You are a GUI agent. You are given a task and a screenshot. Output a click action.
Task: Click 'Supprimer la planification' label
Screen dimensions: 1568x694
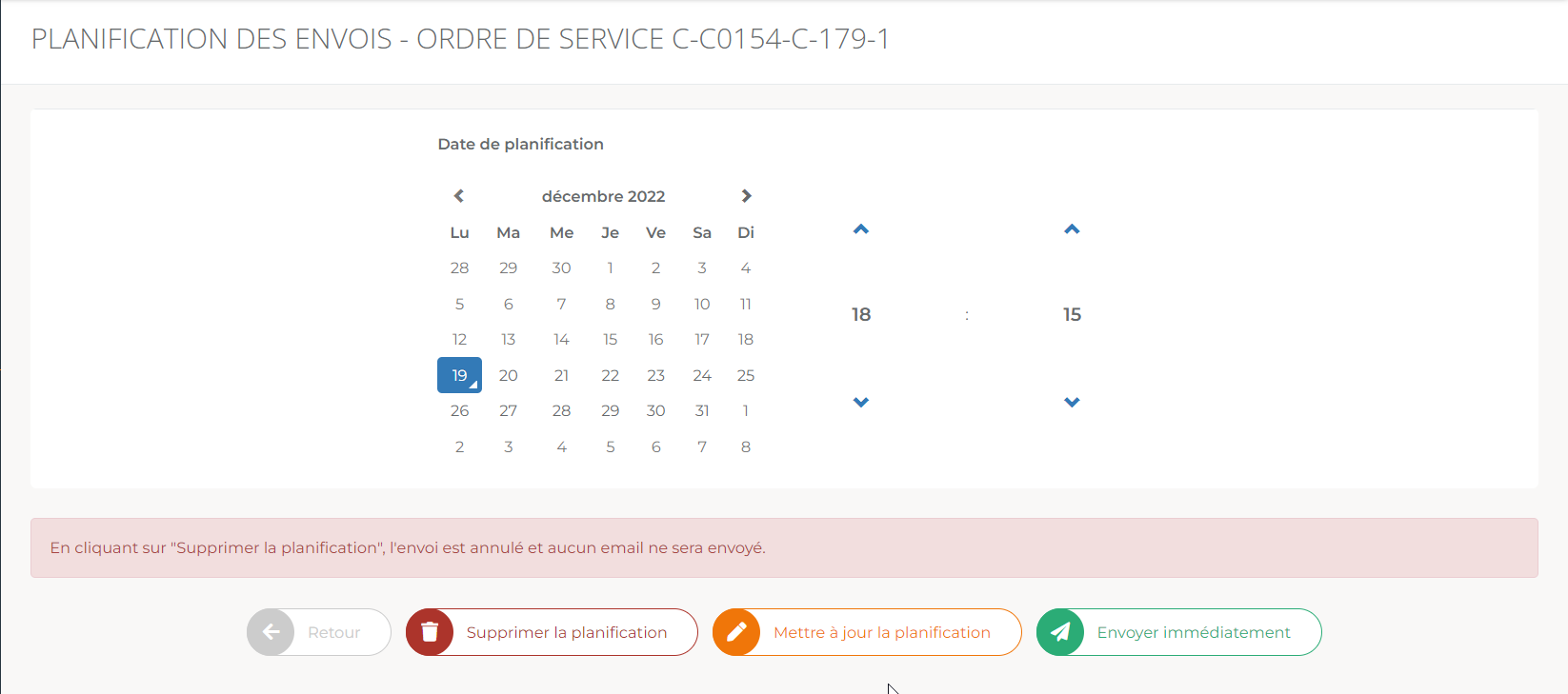[567, 632]
